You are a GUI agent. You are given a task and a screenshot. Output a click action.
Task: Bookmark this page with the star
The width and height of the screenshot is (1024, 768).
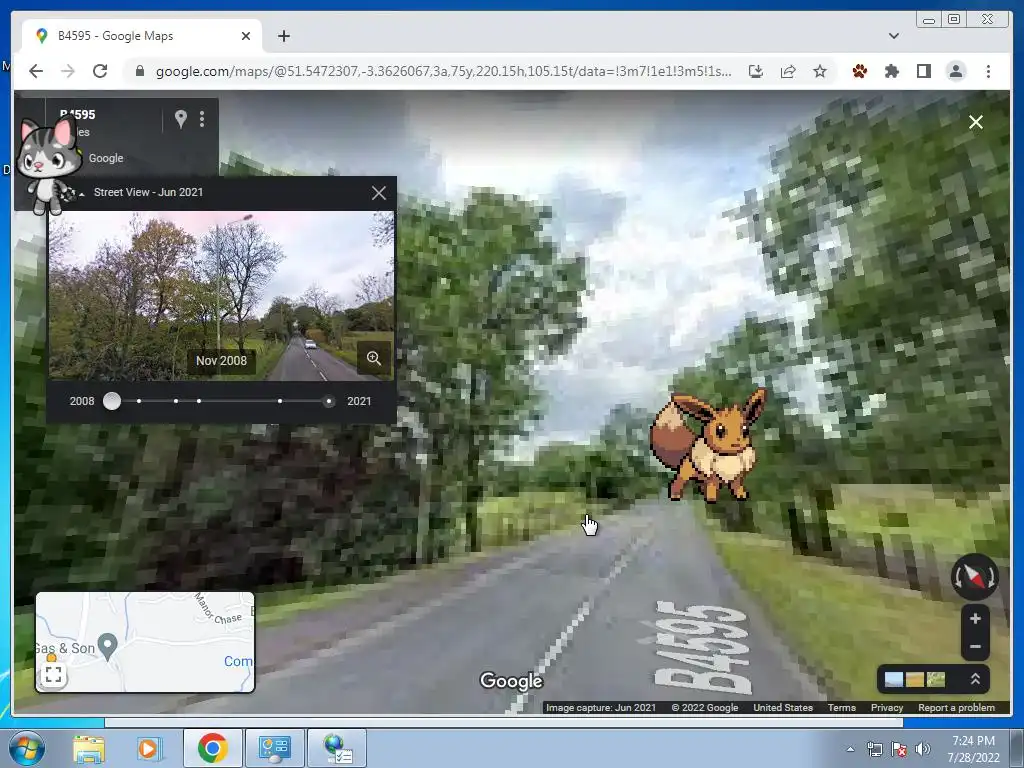820,71
